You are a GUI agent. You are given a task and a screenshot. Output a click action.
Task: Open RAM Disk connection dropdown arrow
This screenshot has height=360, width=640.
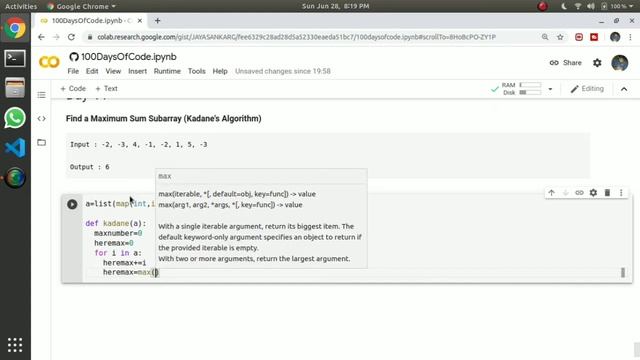[550, 89]
